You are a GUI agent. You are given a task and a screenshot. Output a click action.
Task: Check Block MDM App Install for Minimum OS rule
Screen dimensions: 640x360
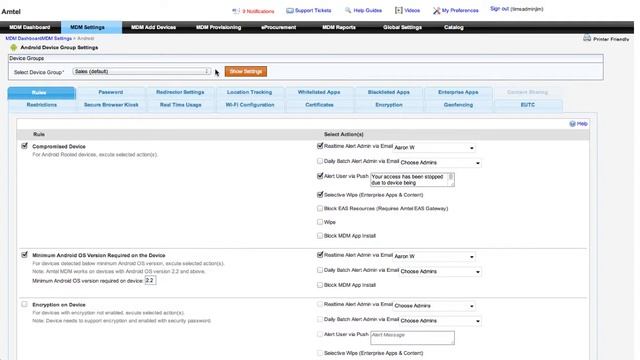pyautogui.click(x=320, y=285)
